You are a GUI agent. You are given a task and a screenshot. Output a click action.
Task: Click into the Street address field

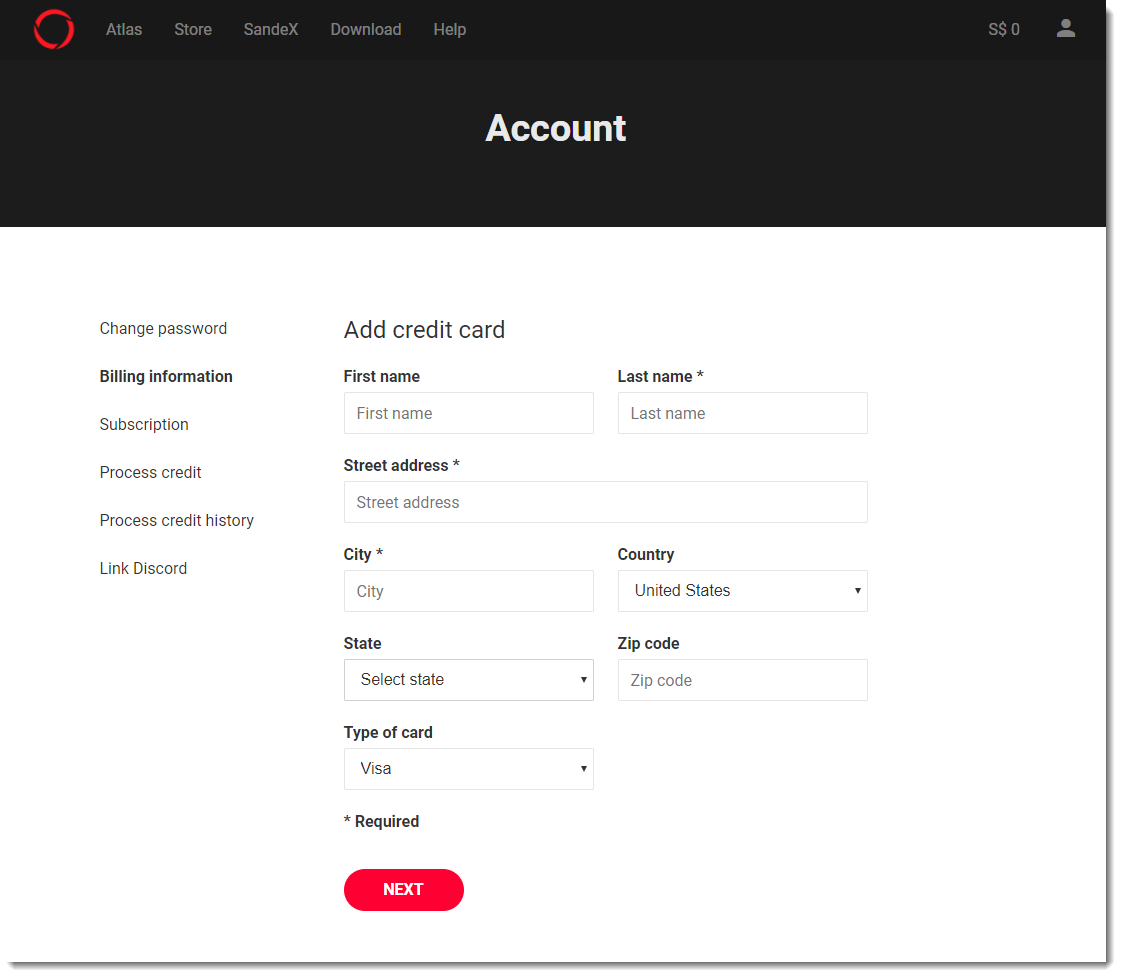[605, 502]
